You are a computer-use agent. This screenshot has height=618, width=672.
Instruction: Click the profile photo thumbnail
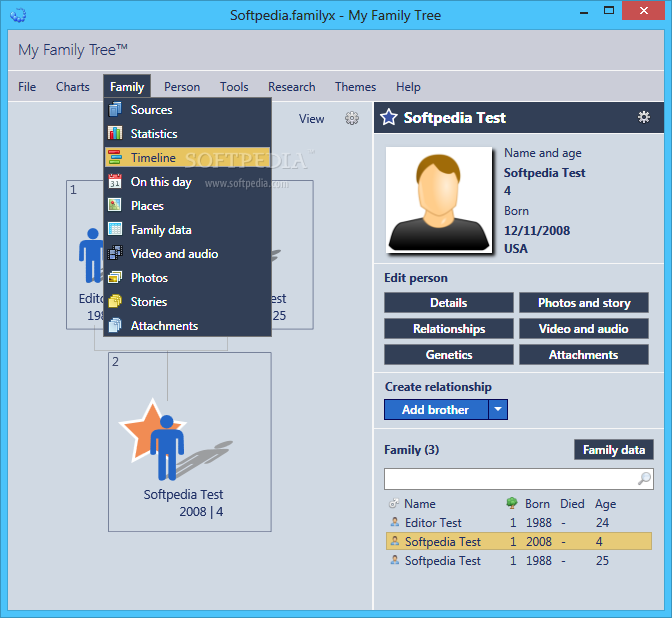[439, 200]
